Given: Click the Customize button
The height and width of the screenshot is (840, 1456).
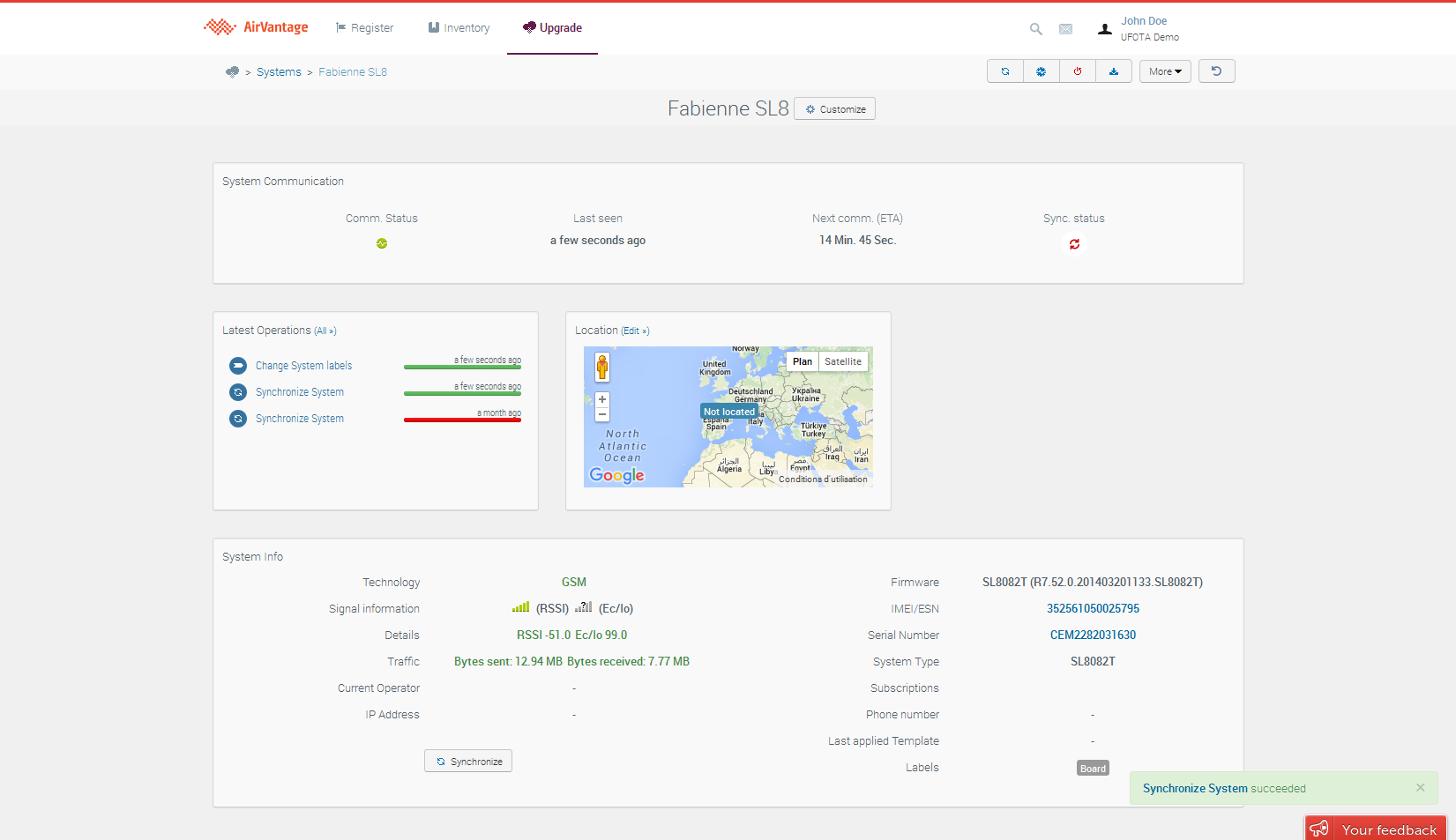Looking at the screenshot, I should click(x=834, y=109).
